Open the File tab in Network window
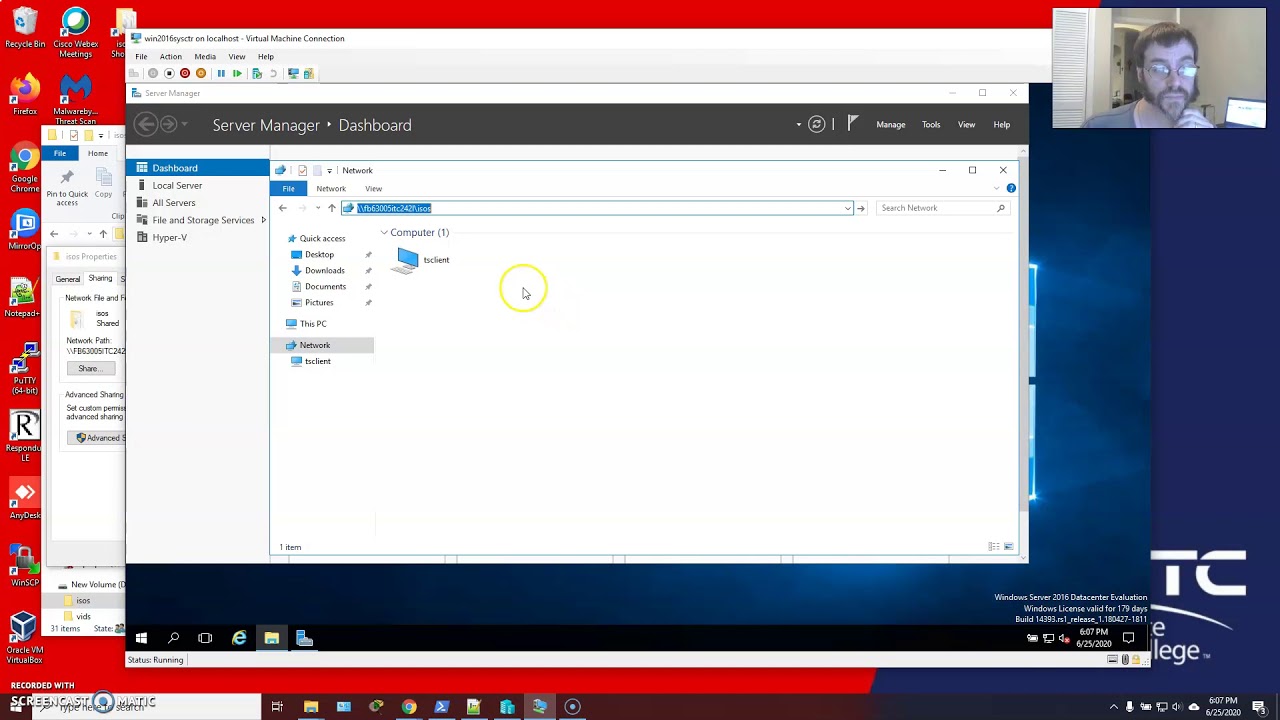The height and width of the screenshot is (720, 1280). point(288,188)
